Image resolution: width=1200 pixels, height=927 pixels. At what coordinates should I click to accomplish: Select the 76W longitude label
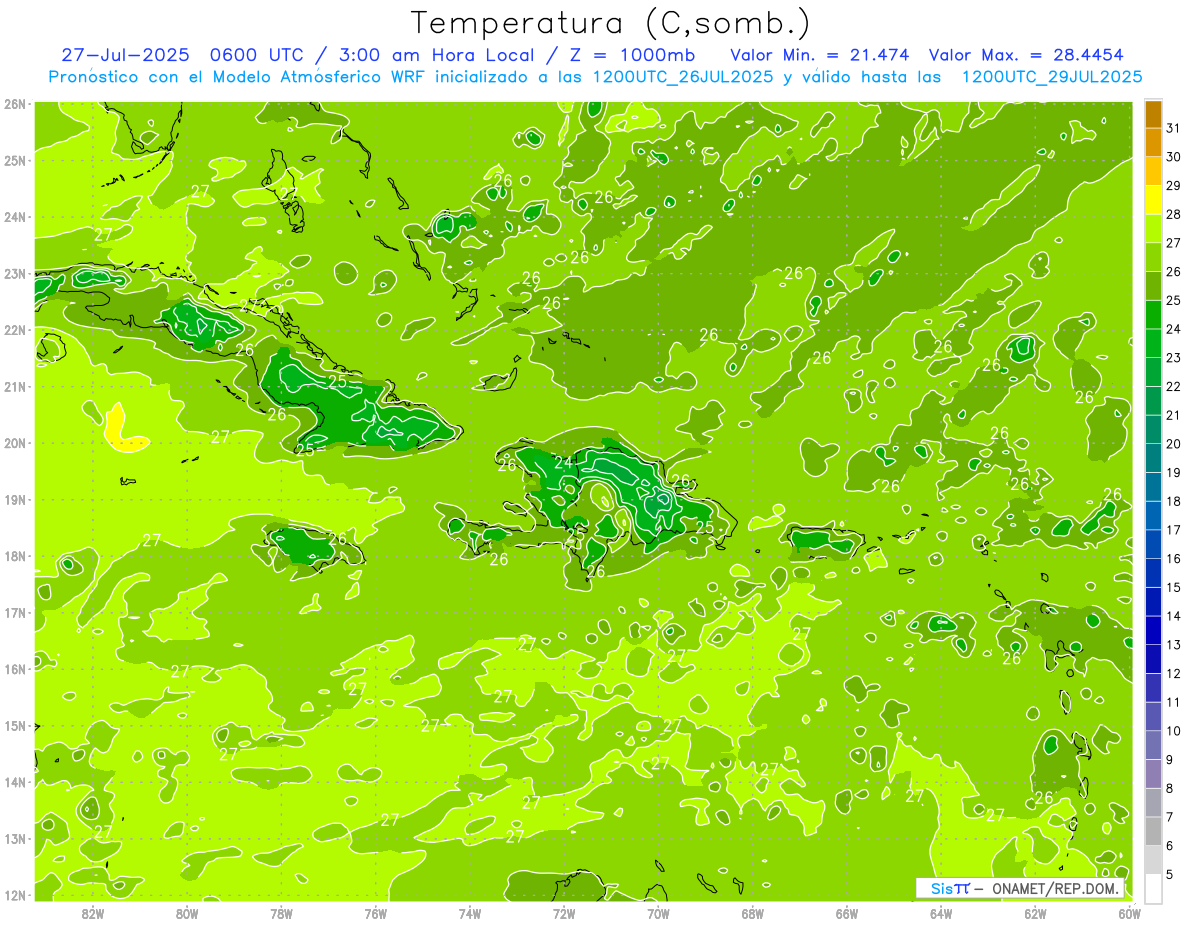coord(376,913)
